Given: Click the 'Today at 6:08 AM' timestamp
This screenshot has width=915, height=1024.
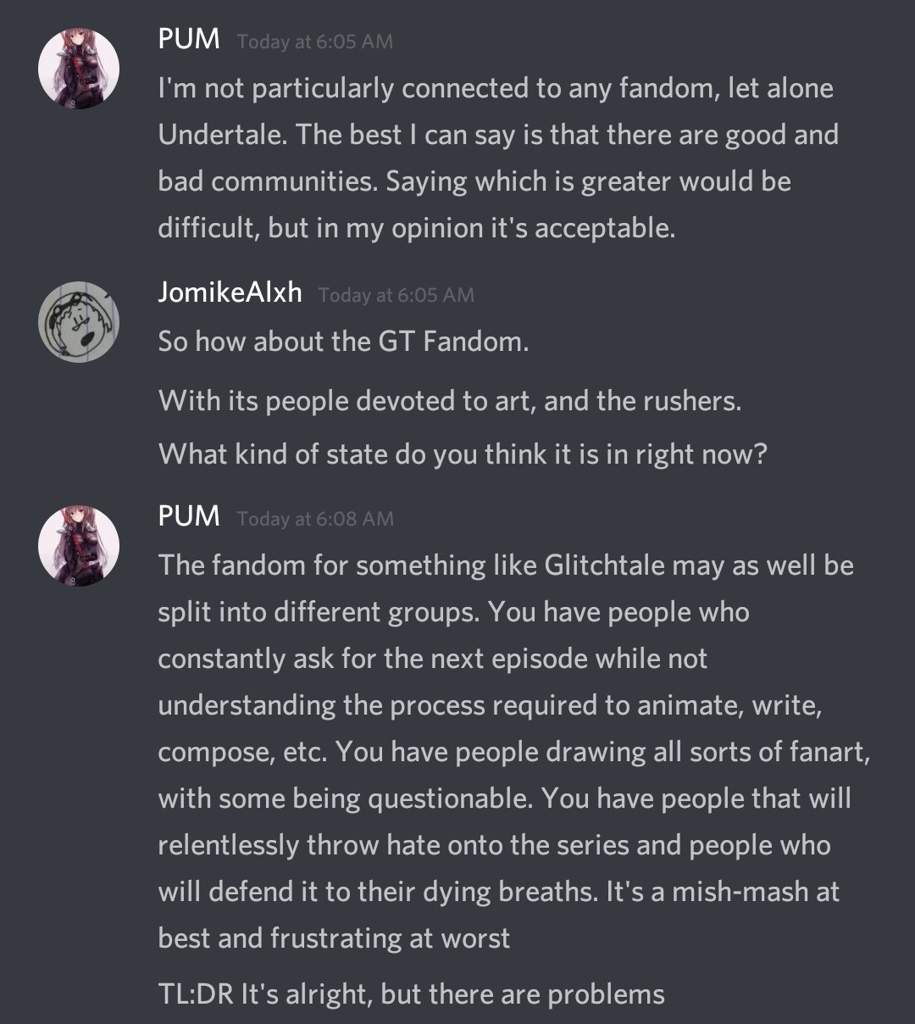Looking at the screenshot, I should [315, 519].
